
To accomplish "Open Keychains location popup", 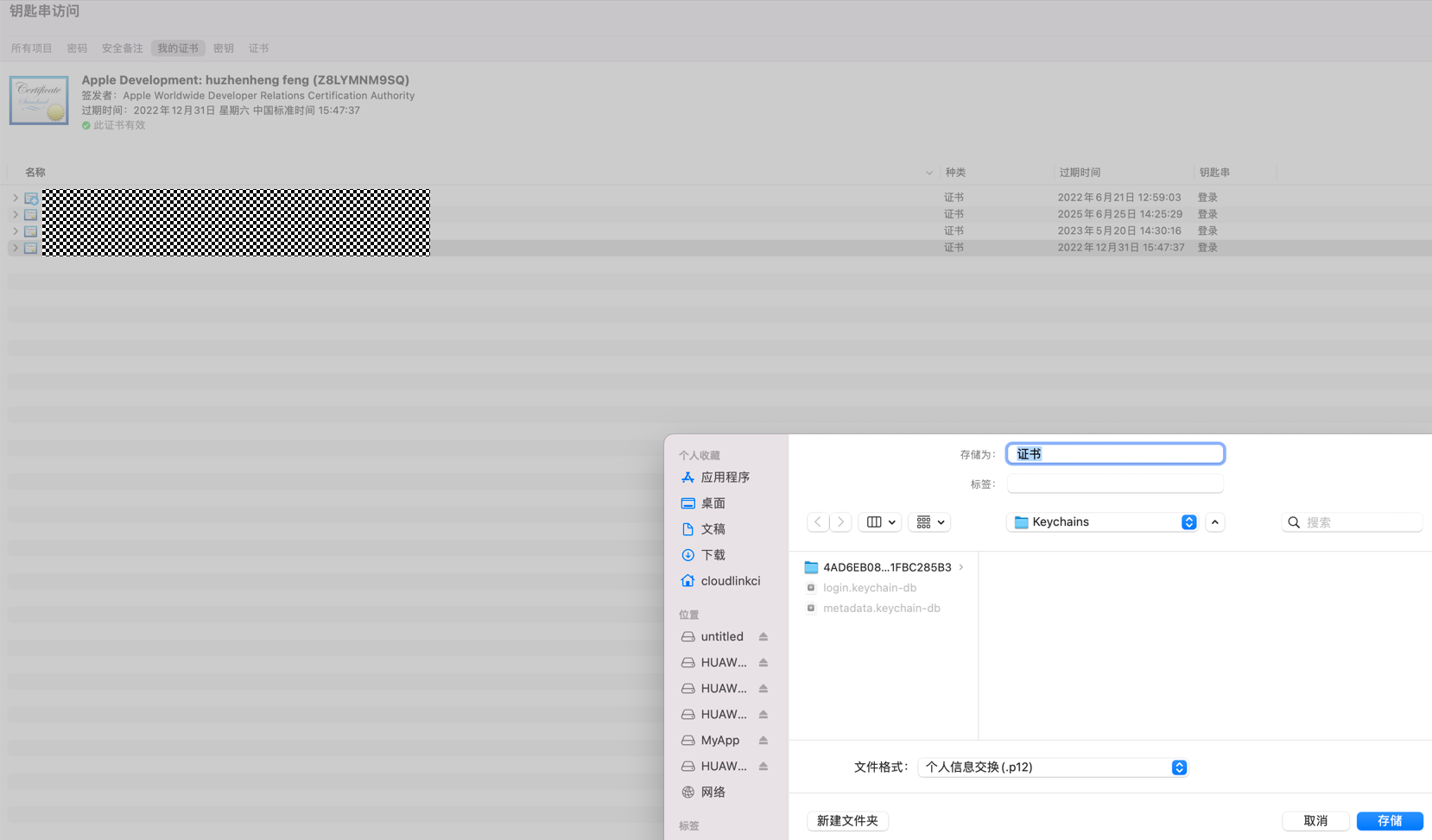I will point(1103,522).
